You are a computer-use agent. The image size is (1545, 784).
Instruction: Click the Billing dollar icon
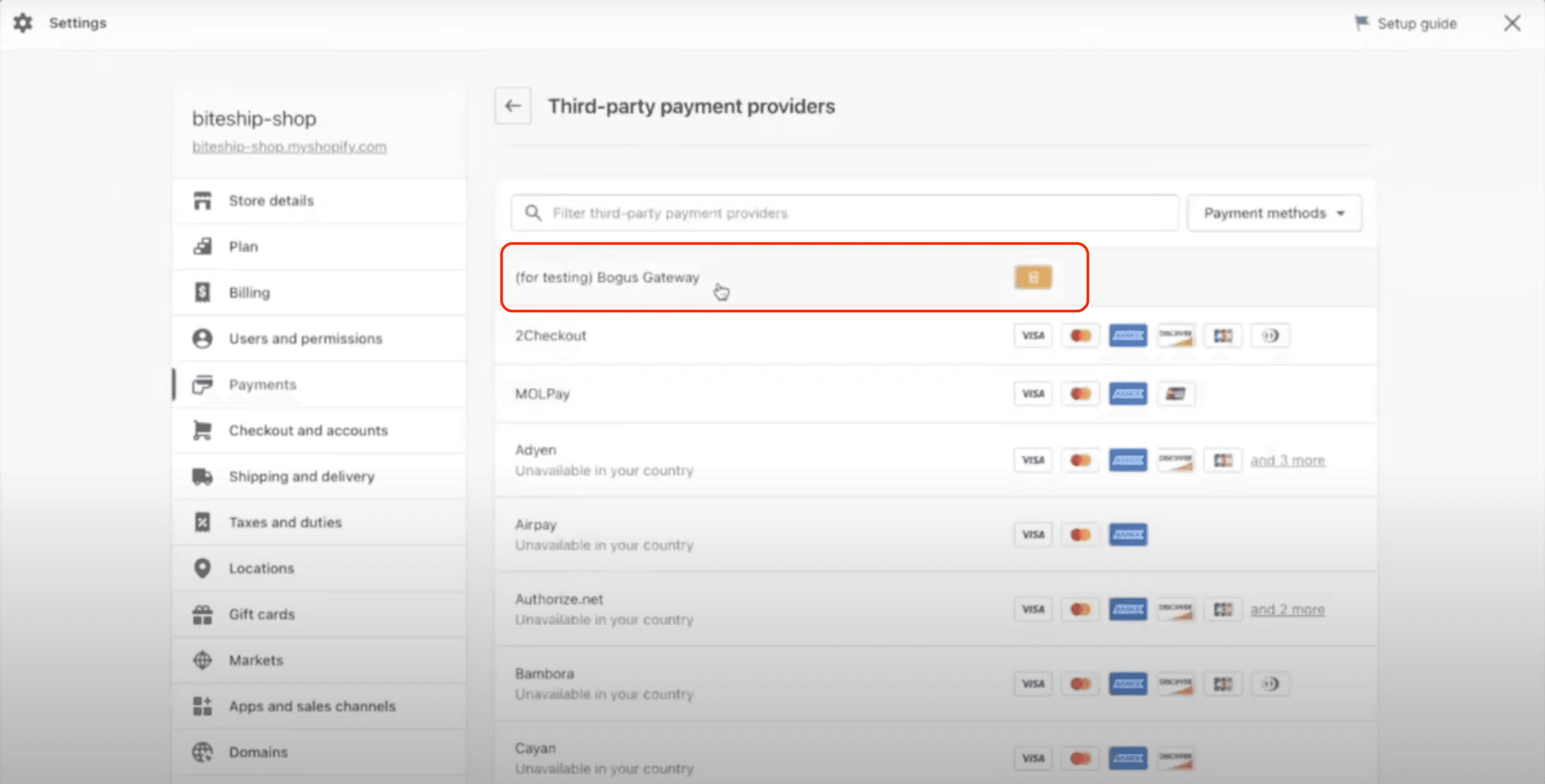(x=203, y=292)
